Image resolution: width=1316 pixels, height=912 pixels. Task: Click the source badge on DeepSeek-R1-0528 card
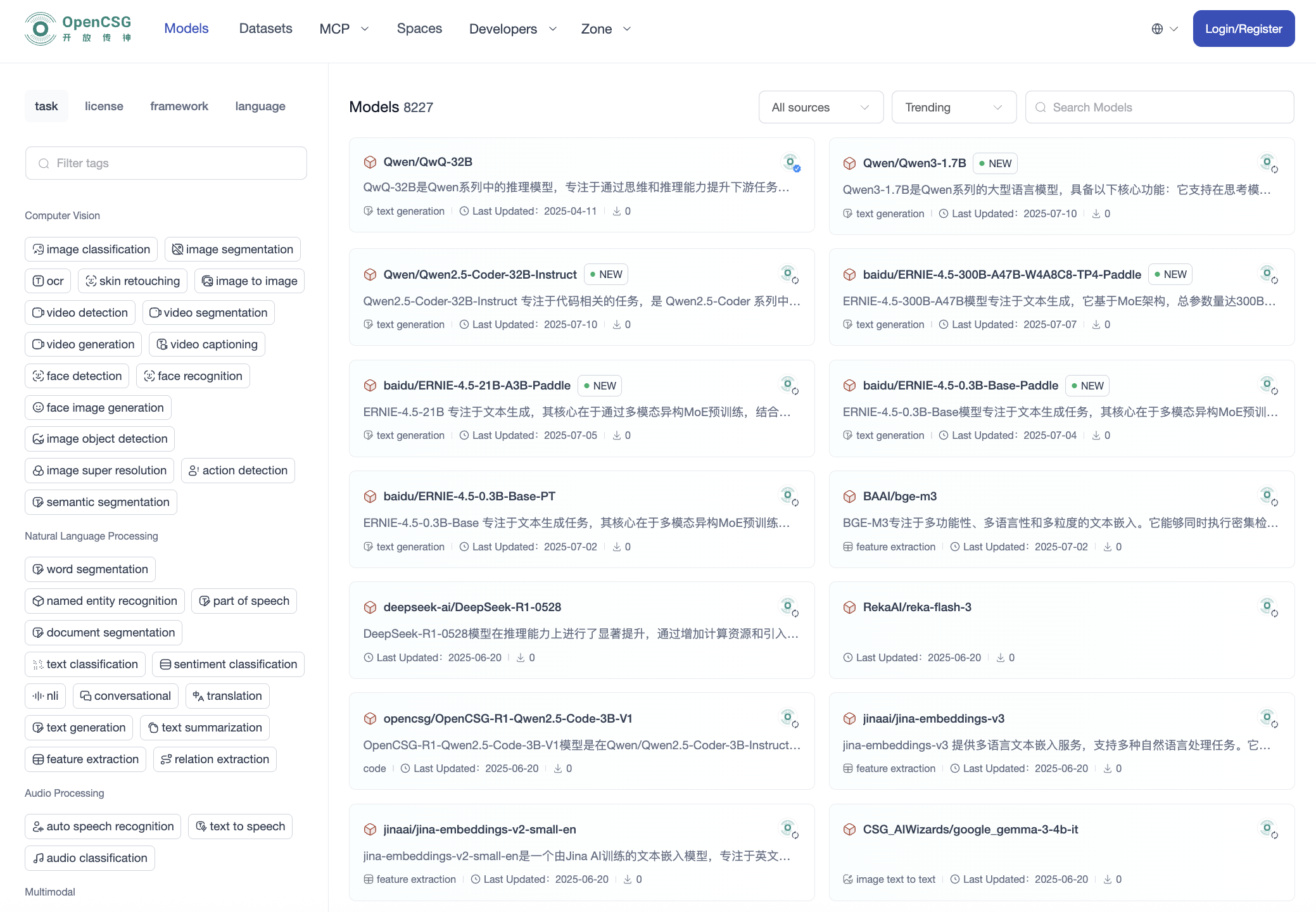789,607
